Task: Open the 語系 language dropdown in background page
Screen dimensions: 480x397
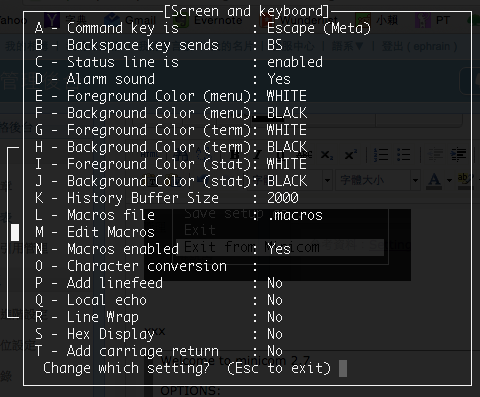Action: [347, 46]
